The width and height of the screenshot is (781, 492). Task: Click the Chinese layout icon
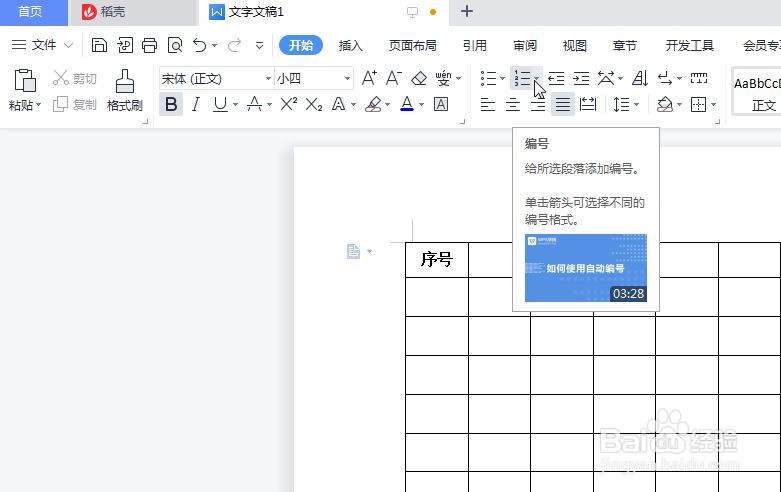[x=606, y=78]
